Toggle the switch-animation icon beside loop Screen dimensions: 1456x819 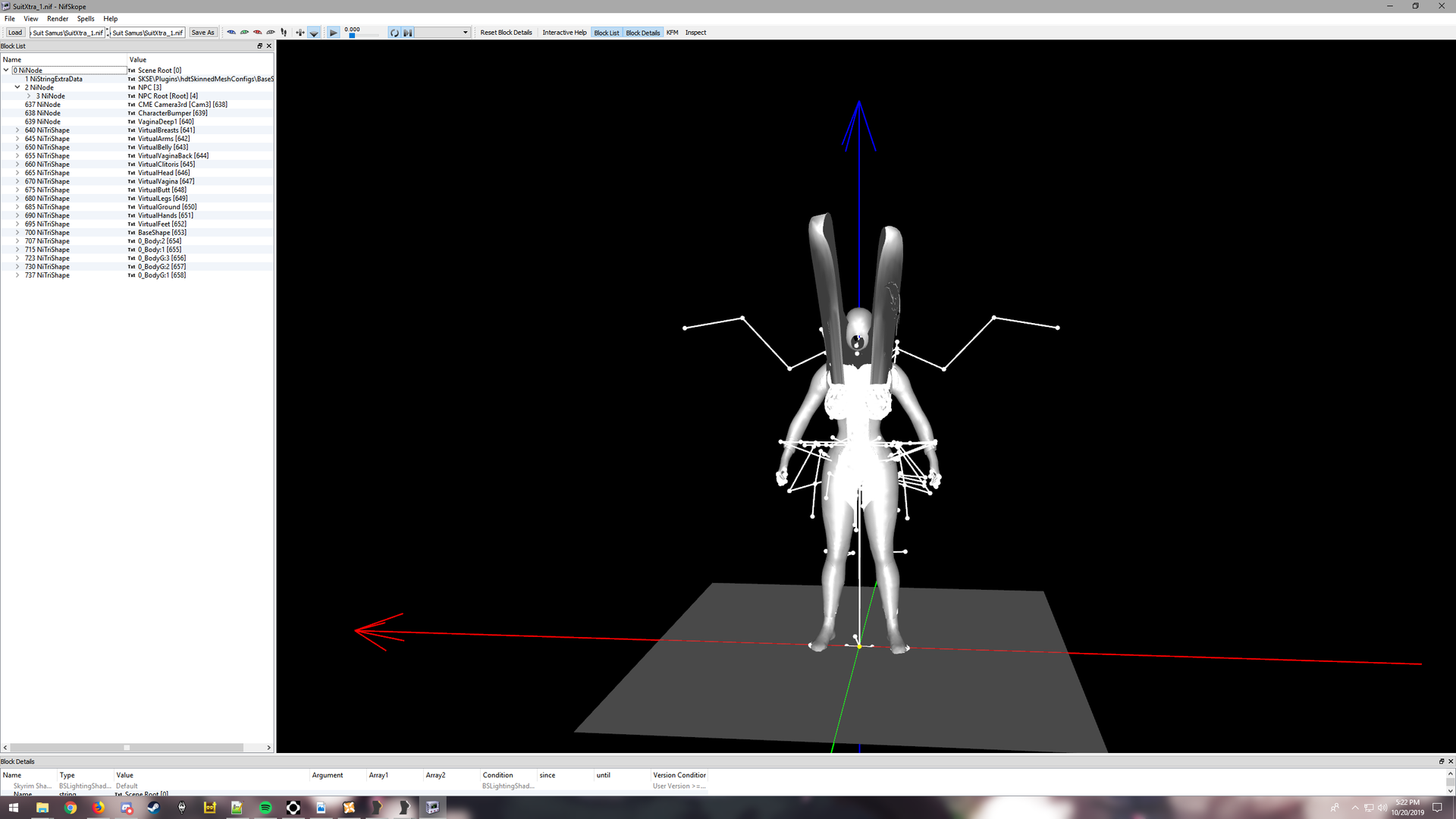408,33
